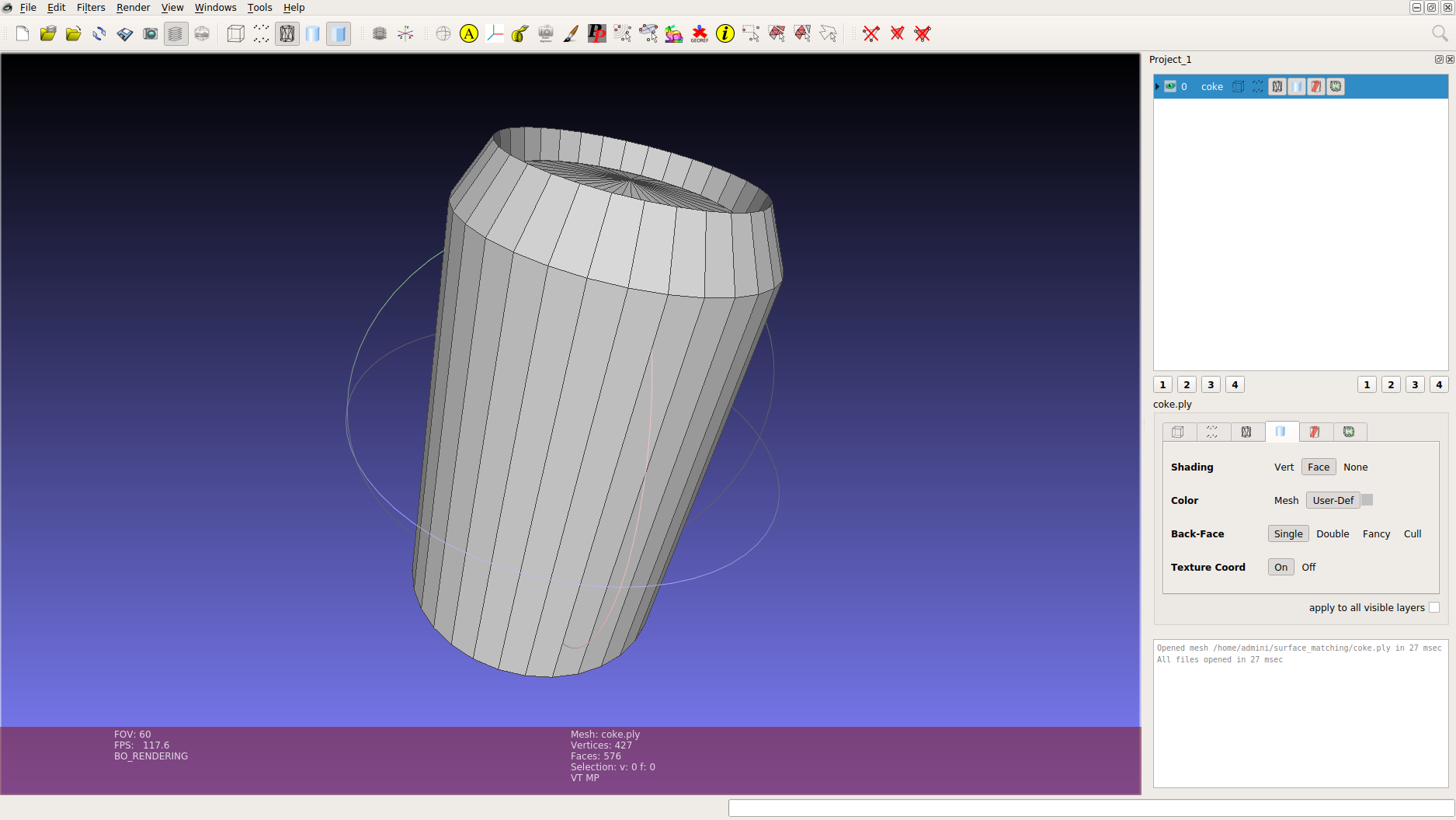Set Shading to Vert
This screenshot has height=820, width=1456.
[x=1284, y=467]
